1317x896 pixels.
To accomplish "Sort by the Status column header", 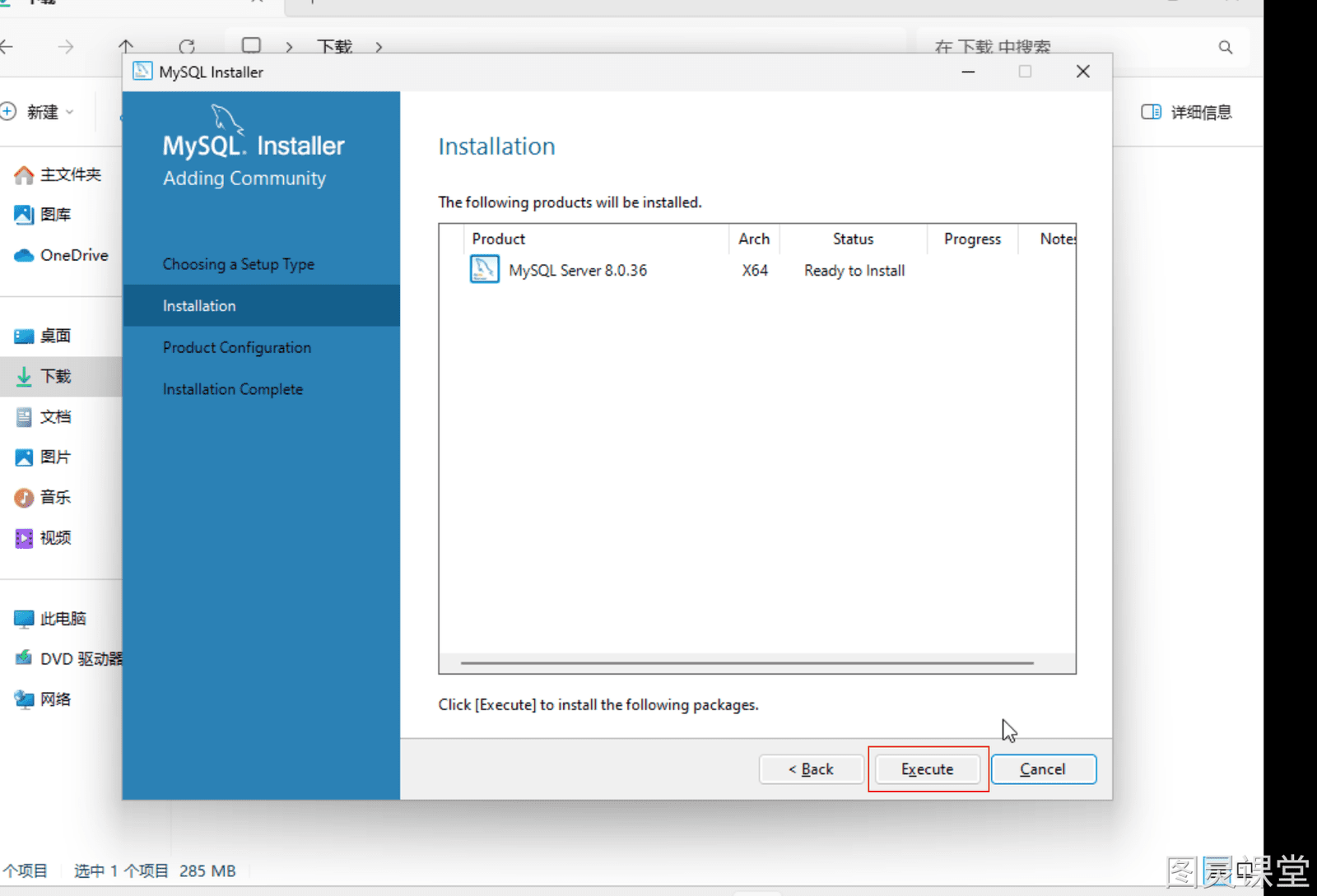I will (x=853, y=239).
